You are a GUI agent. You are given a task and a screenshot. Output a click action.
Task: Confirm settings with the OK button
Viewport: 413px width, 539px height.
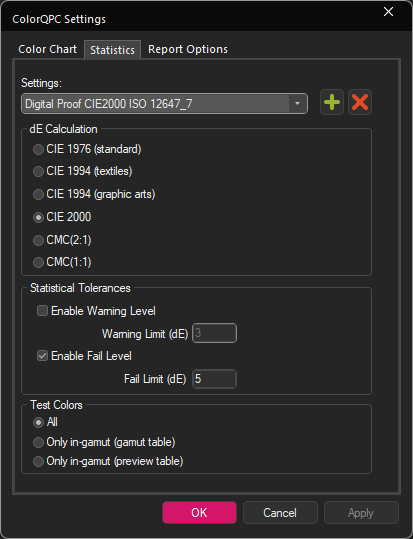[x=199, y=513]
